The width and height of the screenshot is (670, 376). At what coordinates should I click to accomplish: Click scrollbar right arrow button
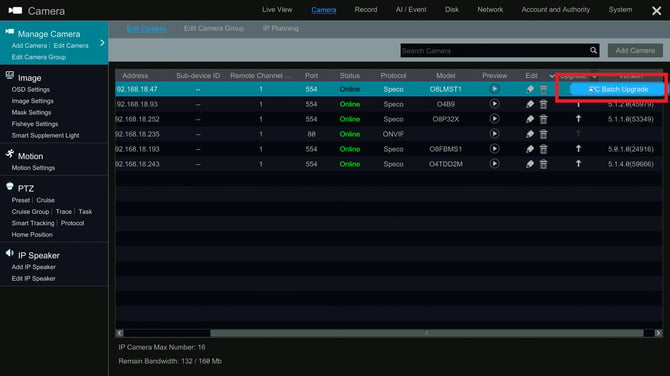pyautogui.click(x=658, y=333)
